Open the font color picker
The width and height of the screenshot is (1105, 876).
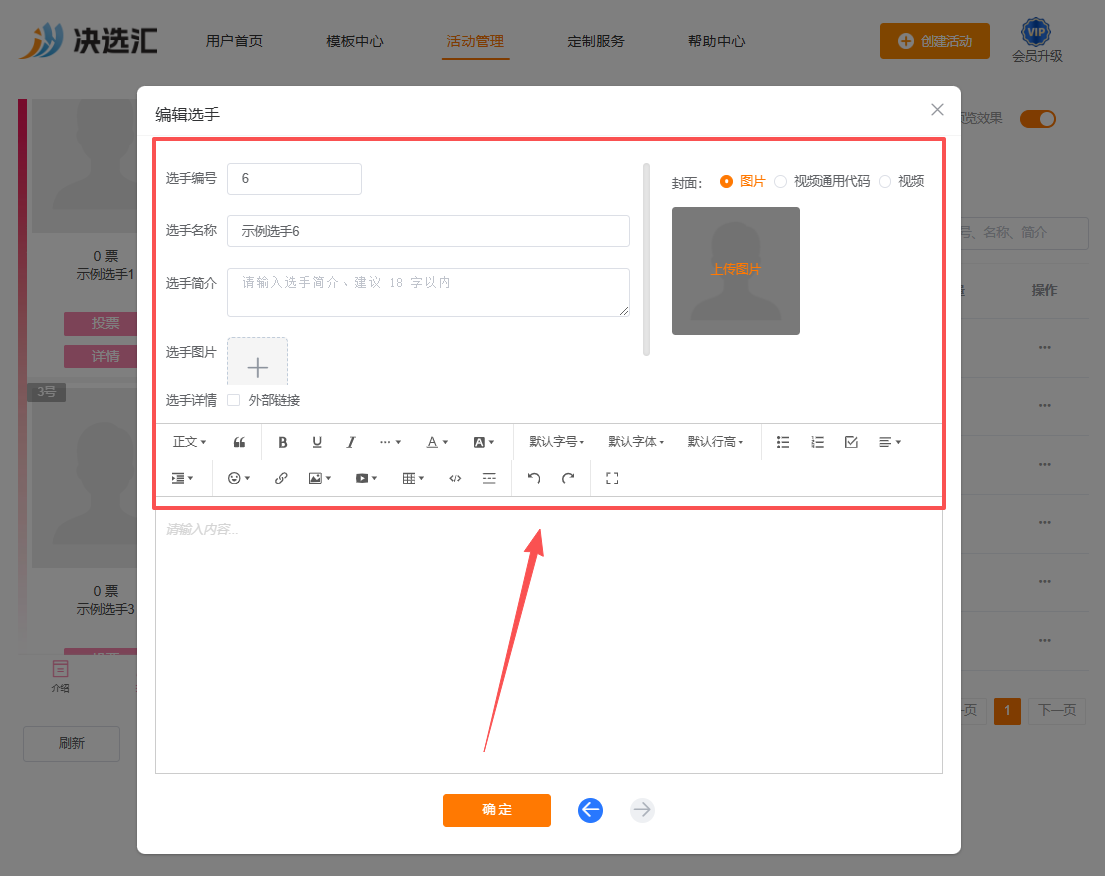(437, 442)
